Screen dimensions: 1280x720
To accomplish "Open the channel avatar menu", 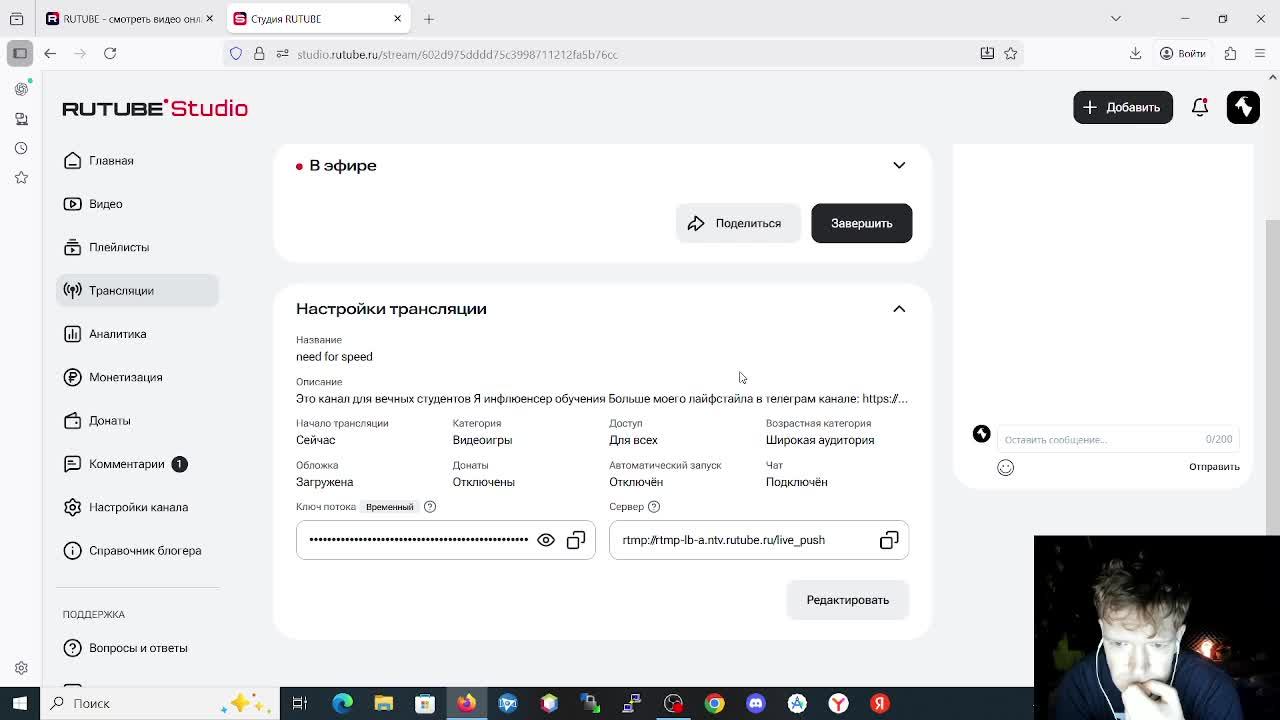I will (x=1243, y=107).
